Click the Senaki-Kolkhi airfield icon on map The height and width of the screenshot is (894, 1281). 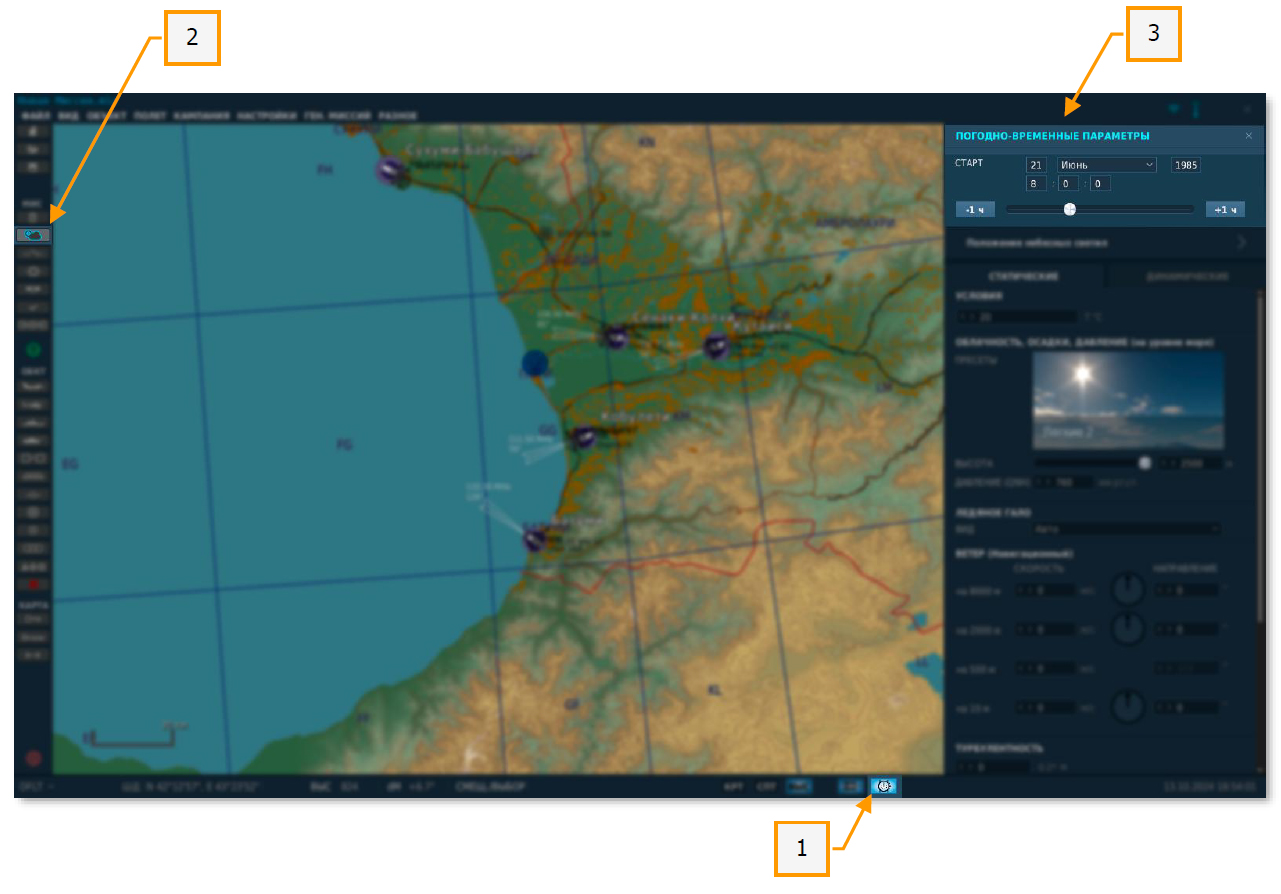click(x=615, y=337)
